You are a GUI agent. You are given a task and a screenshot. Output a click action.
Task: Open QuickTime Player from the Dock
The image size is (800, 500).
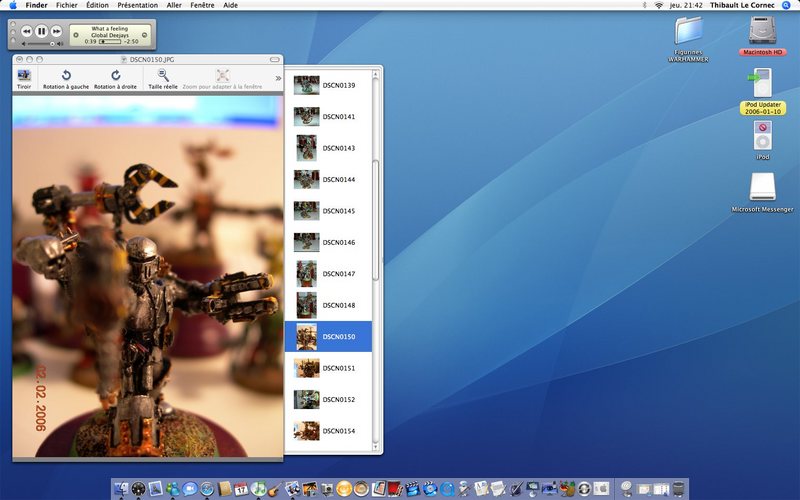pyautogui.click(x=447, y=488)
